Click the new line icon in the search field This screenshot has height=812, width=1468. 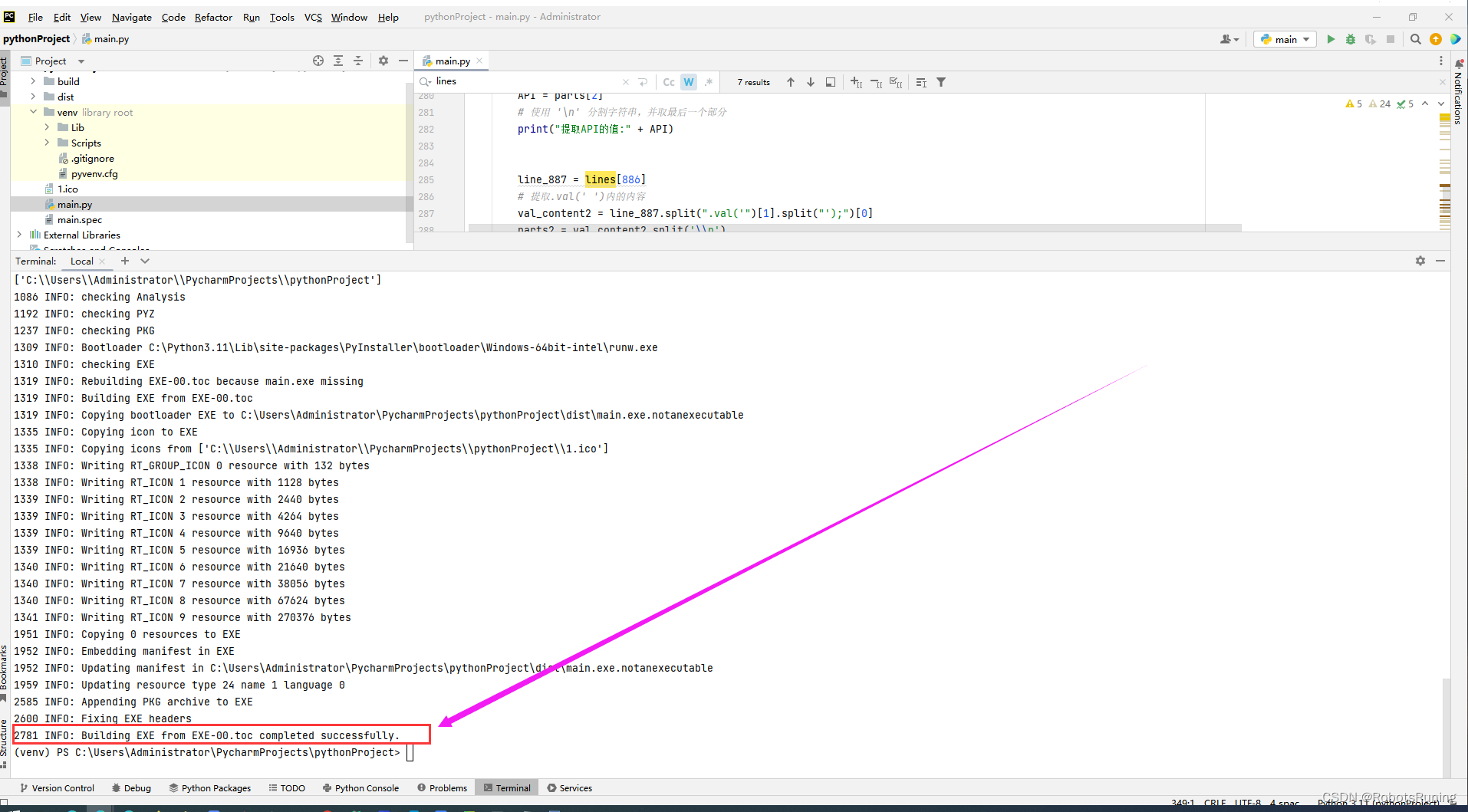tap(643, 82)
